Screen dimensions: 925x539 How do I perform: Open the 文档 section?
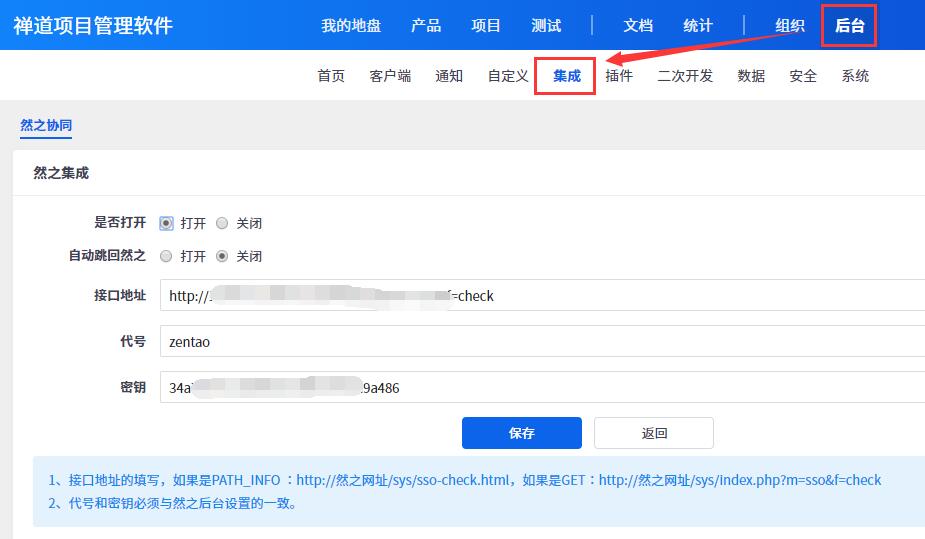[x=638, y=25]
